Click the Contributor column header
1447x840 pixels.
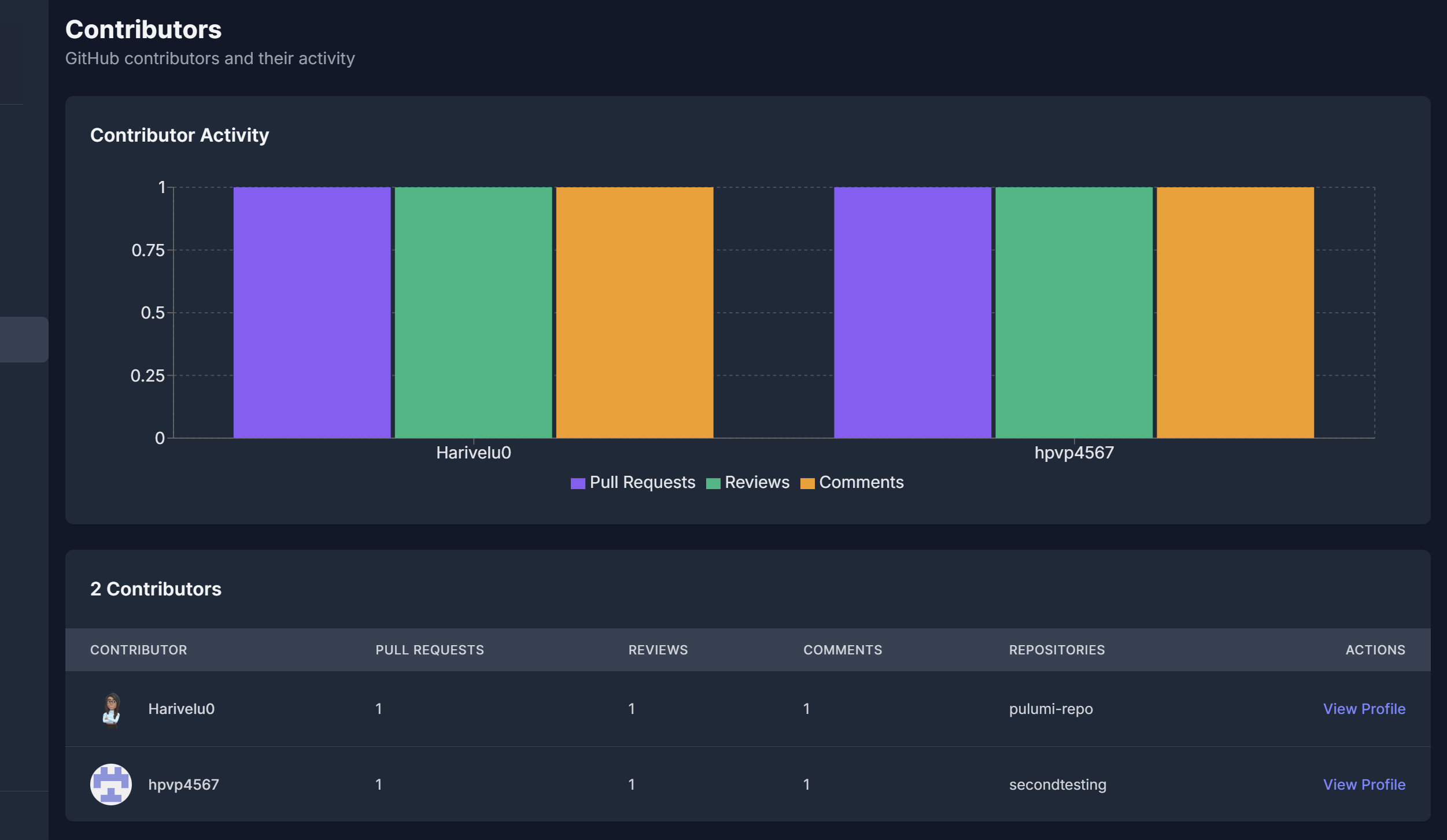pos(139,650)
